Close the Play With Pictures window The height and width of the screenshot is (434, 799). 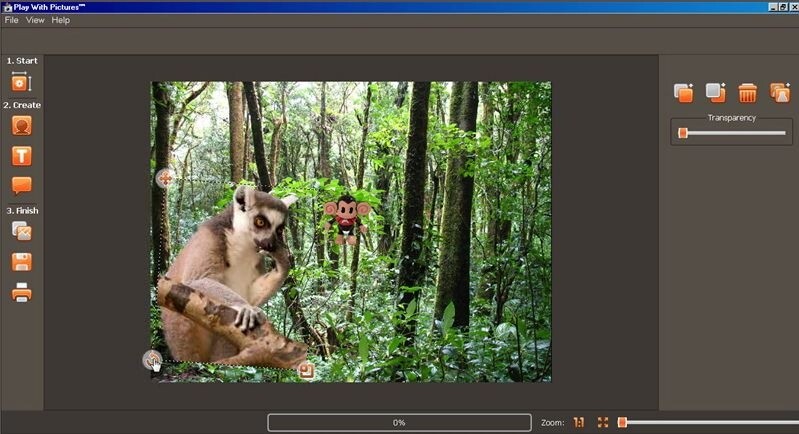coord(793,7)
